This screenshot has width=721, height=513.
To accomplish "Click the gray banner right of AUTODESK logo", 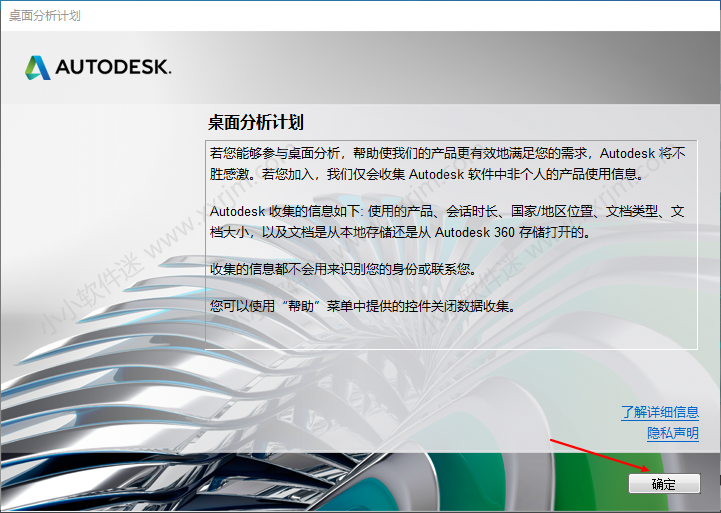I will pos(450,67).
